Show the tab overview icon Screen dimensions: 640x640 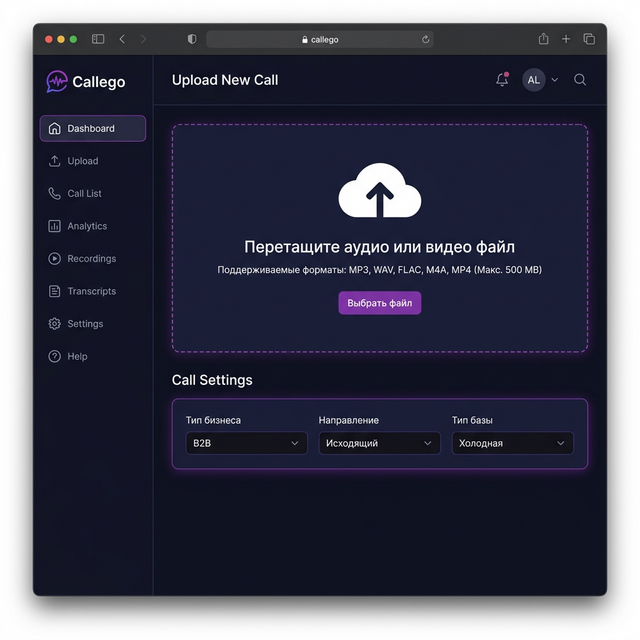click(x=589, y=39)
